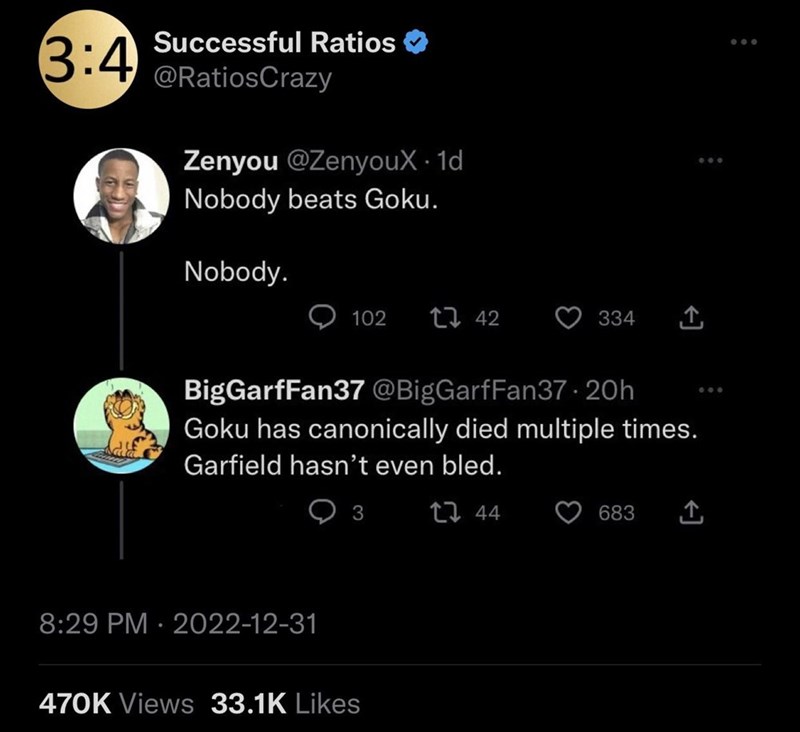The height and width of the screenshot is (732, 800).
Task: Go to the @RatiosCrazy handle
Action: (x=242, y=77)
